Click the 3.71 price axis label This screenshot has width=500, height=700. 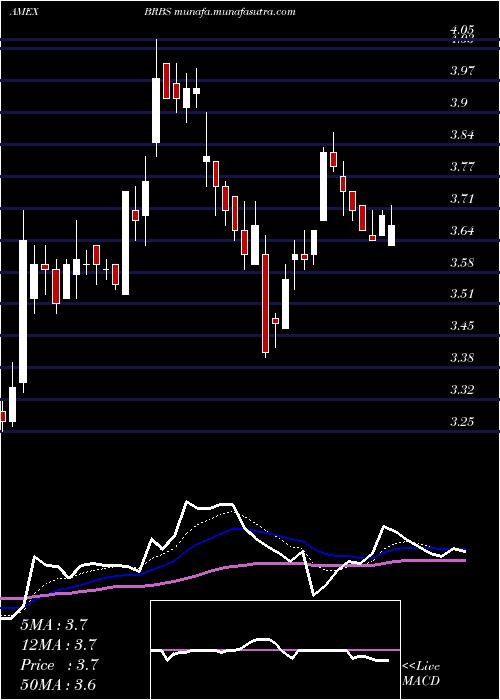(x=462, y=198)
